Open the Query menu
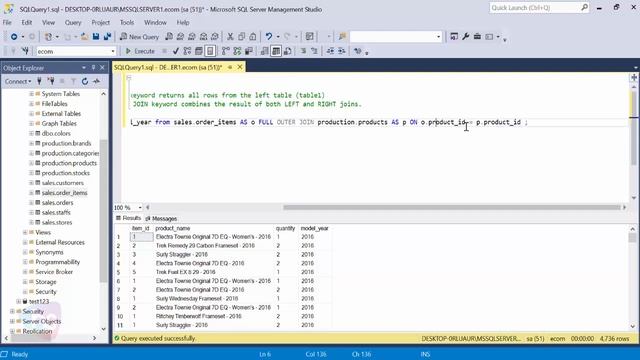 73,22
